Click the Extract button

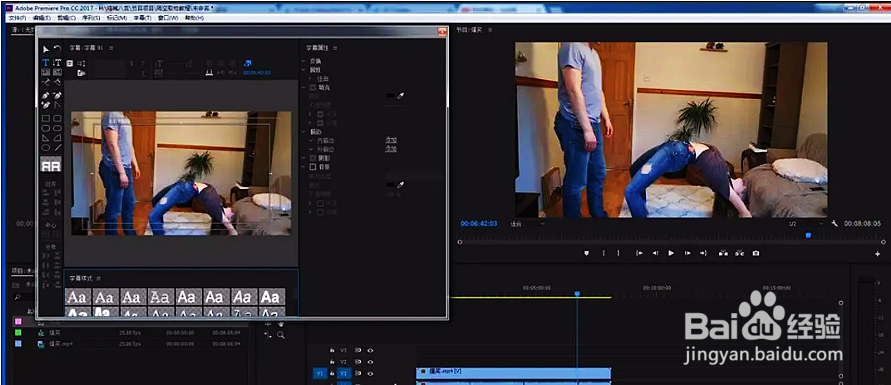739,253
